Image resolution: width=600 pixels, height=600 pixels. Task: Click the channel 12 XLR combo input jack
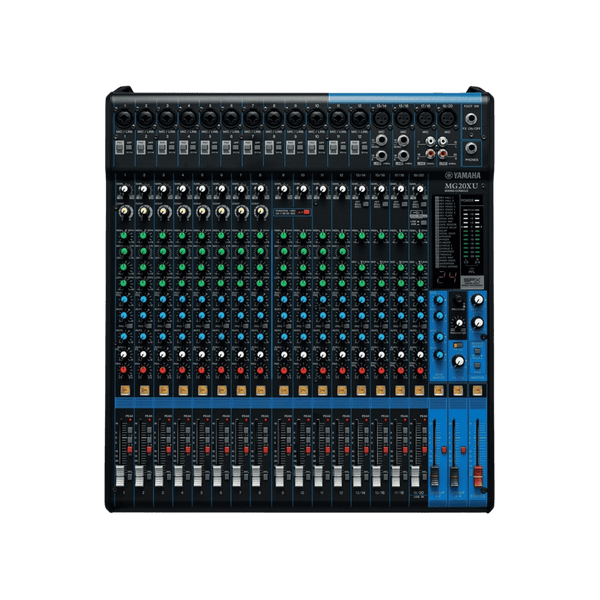click(359, 119)
